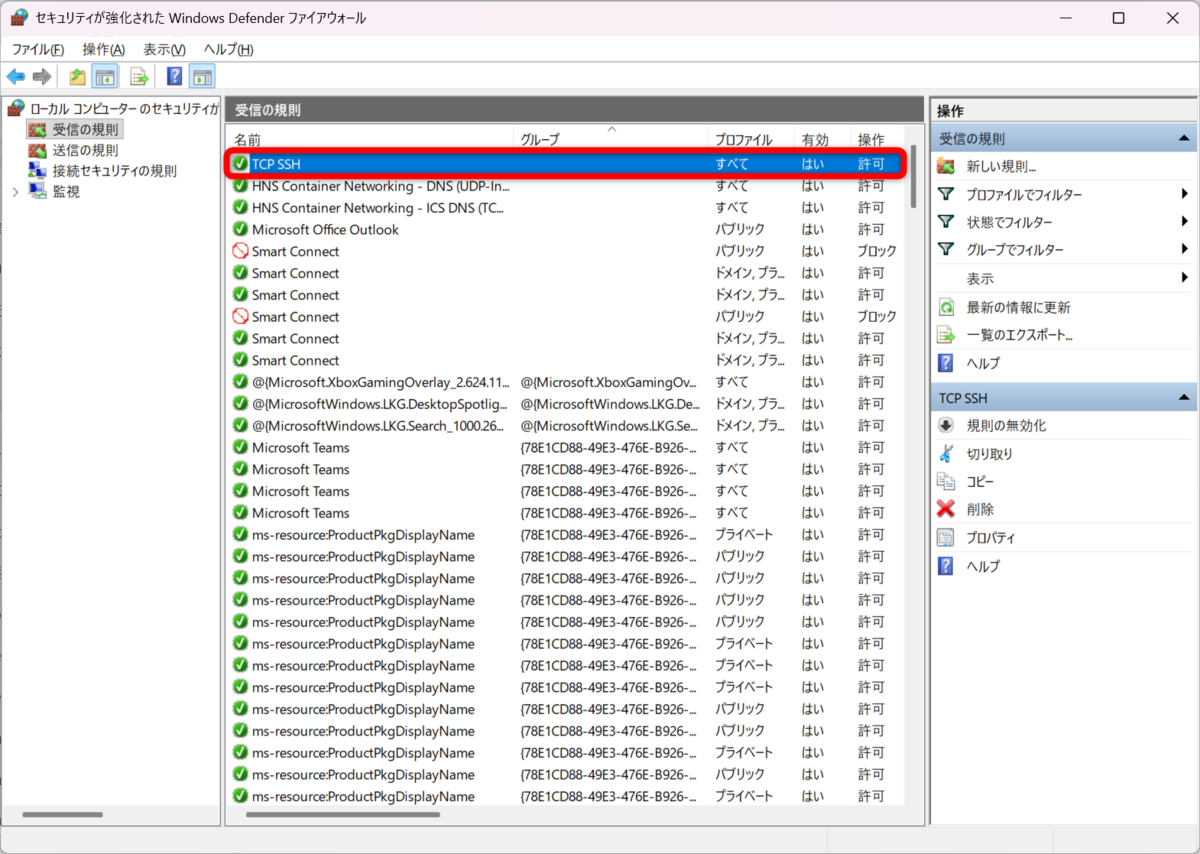Click the 一覧のエクスポート icon
The height and width of the screenshot is (854, 1200).
pyautogui.click(x=946, y=335)
